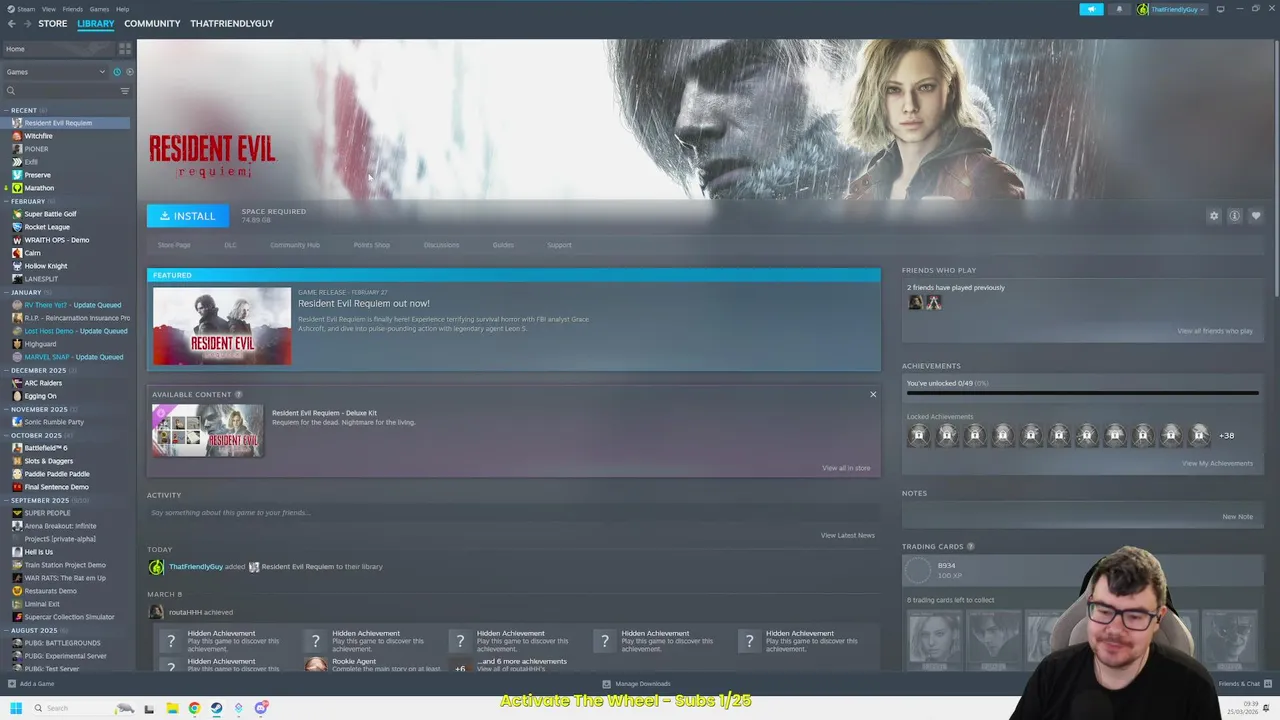Image resolution: width=1280 pixels, height=720 pixels.
Task: Open the featured Resident Evil Requiem news thumbnail
Action: click(222, 326)
